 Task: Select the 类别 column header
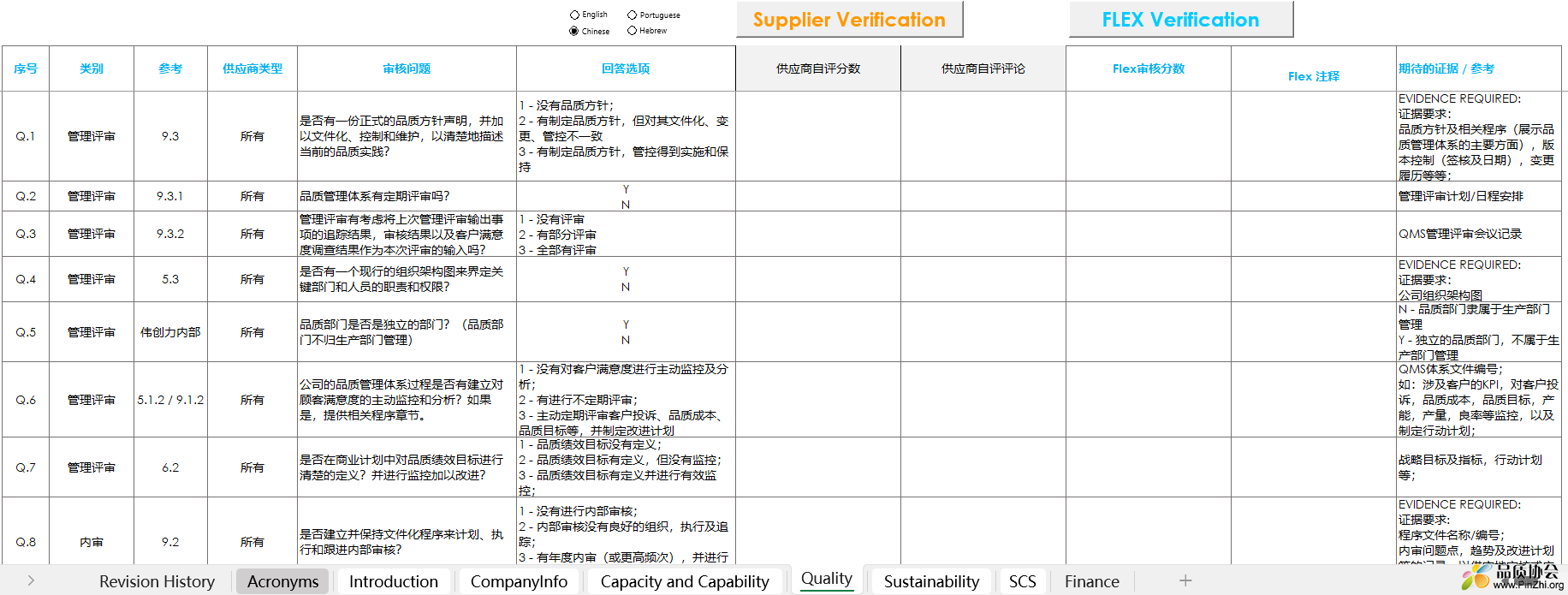pyautogui.click(x=92, y=68)
